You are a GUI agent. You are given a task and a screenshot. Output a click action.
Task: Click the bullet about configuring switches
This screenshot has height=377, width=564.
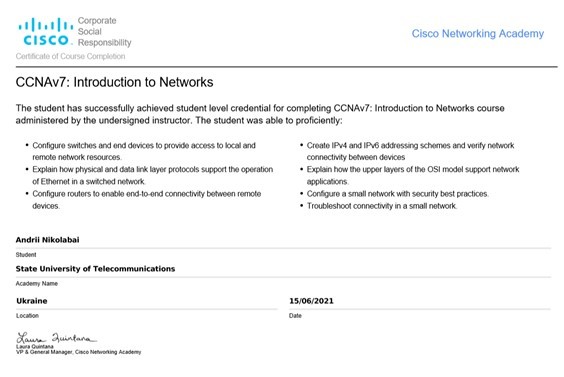coord(144,151)
